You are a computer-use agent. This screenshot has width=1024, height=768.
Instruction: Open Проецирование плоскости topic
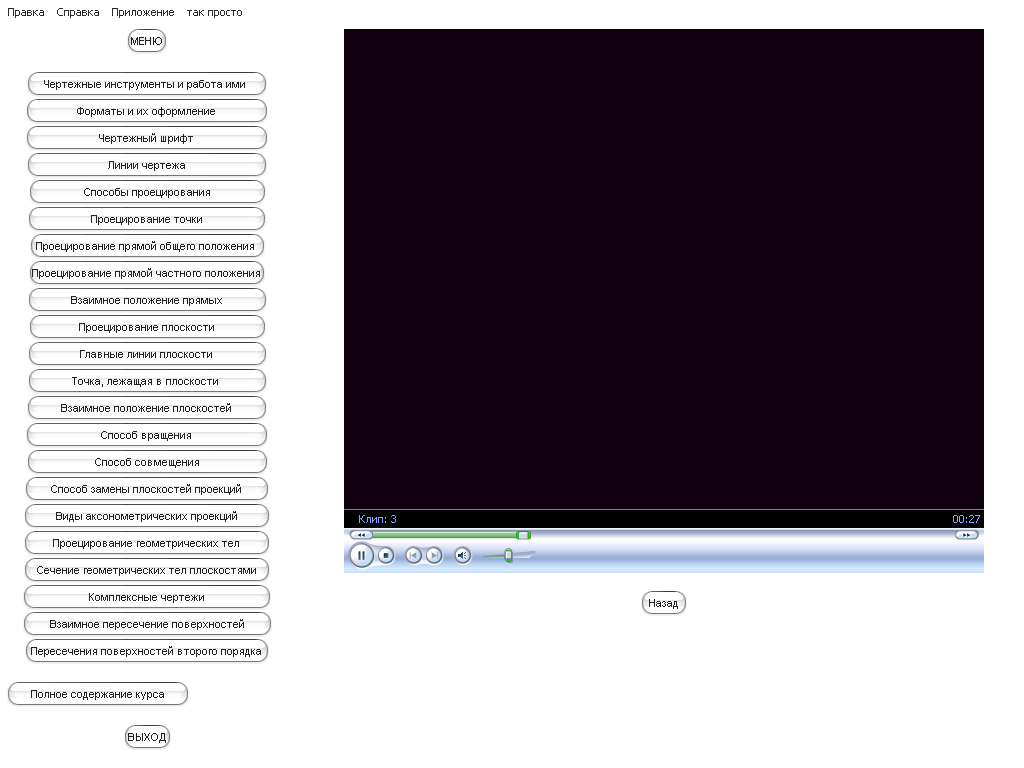(x=147, y=327)
